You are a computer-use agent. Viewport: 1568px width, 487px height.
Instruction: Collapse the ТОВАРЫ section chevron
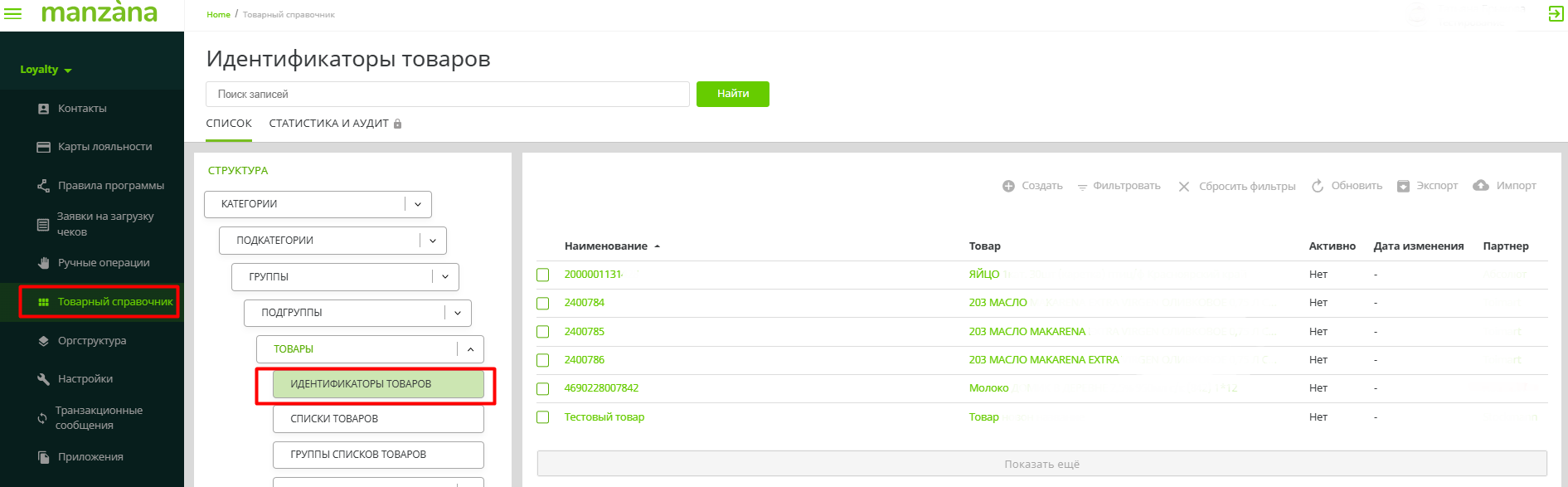click(470, 349)
